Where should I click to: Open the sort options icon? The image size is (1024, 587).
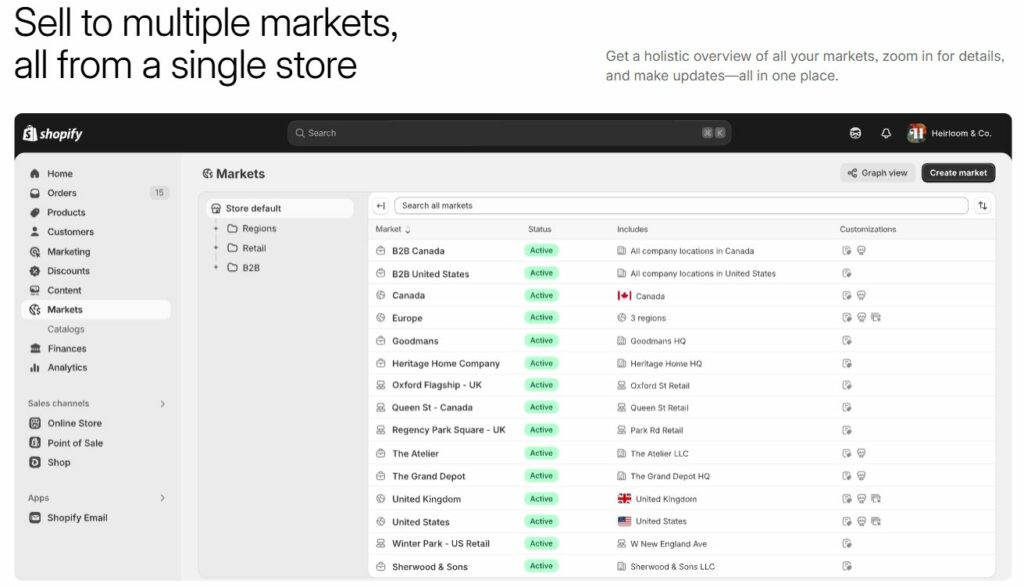(x=983, y=206)
